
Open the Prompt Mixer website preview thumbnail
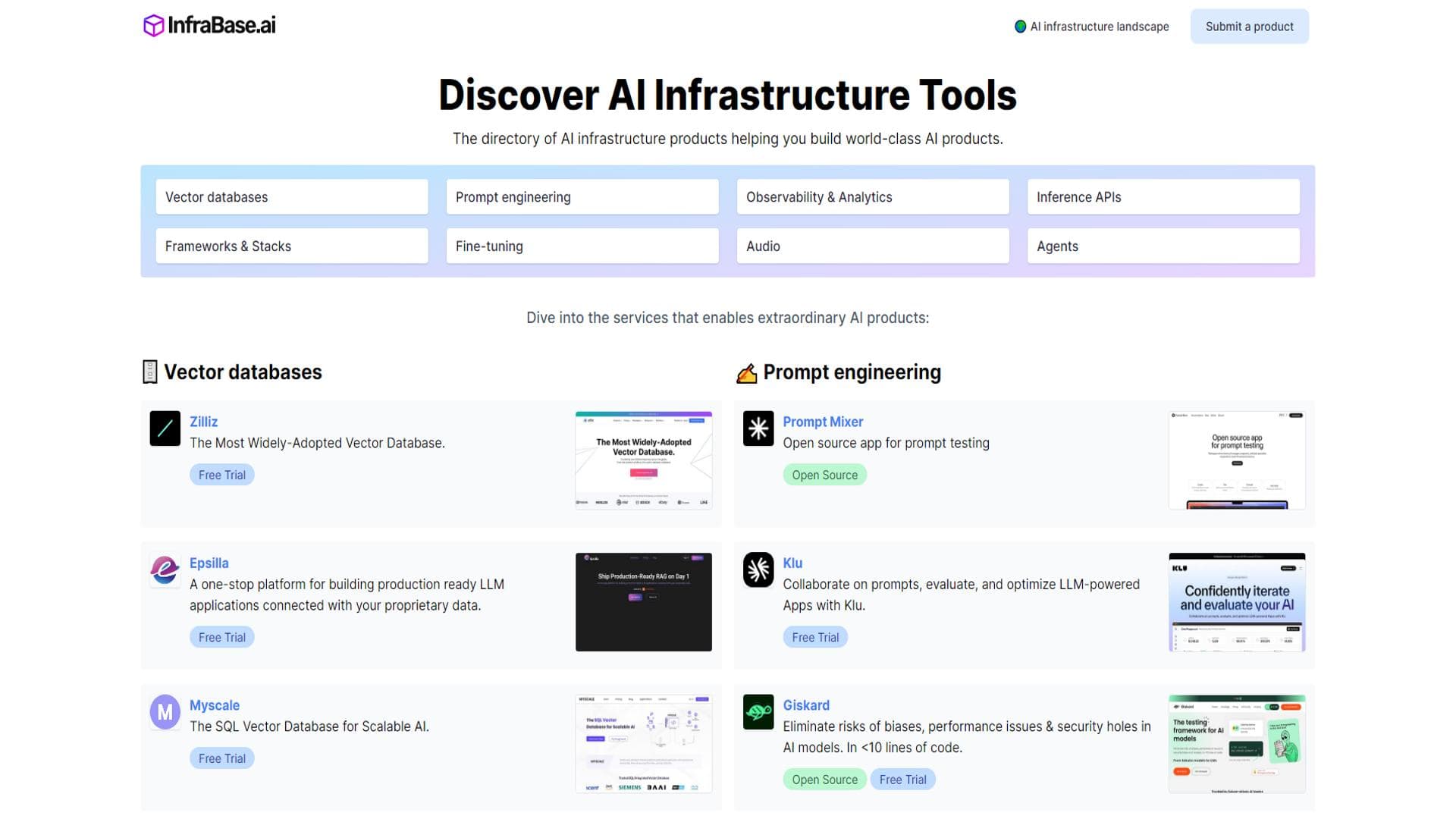tap(1237, 460)
